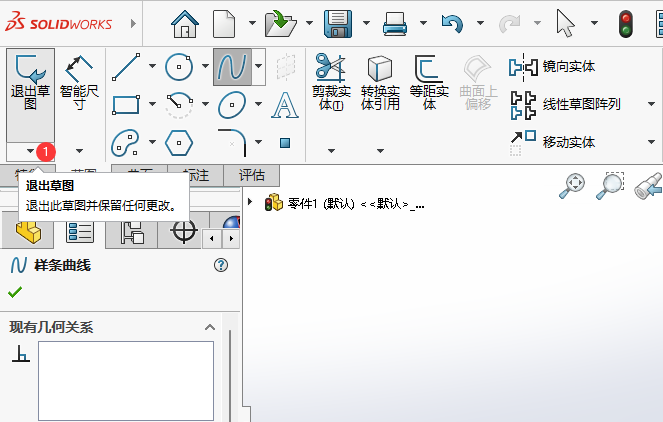Confirm spline with green checkmark

tap(15, 292)
